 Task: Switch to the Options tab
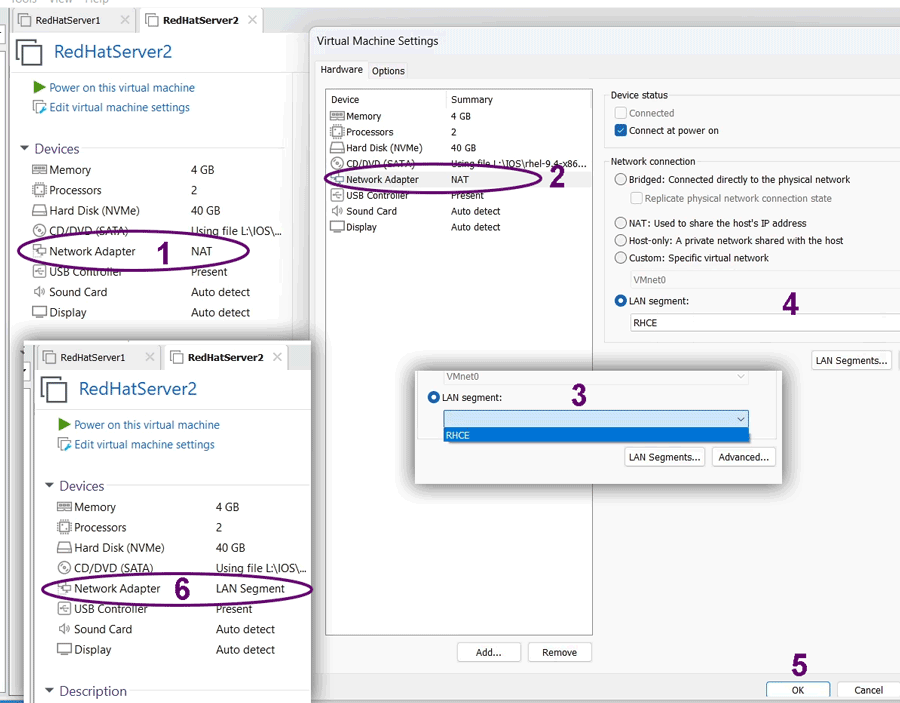pos(388,71)
